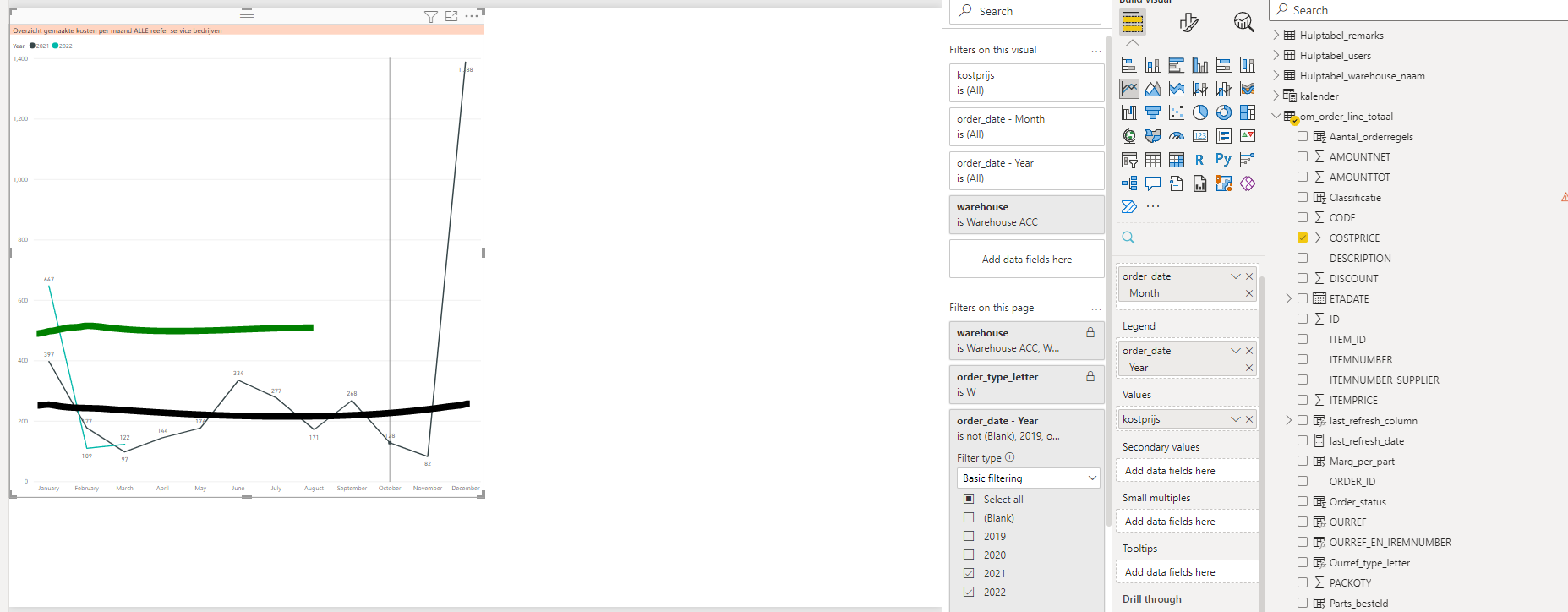Select the area chart visual

[1152, 89]
